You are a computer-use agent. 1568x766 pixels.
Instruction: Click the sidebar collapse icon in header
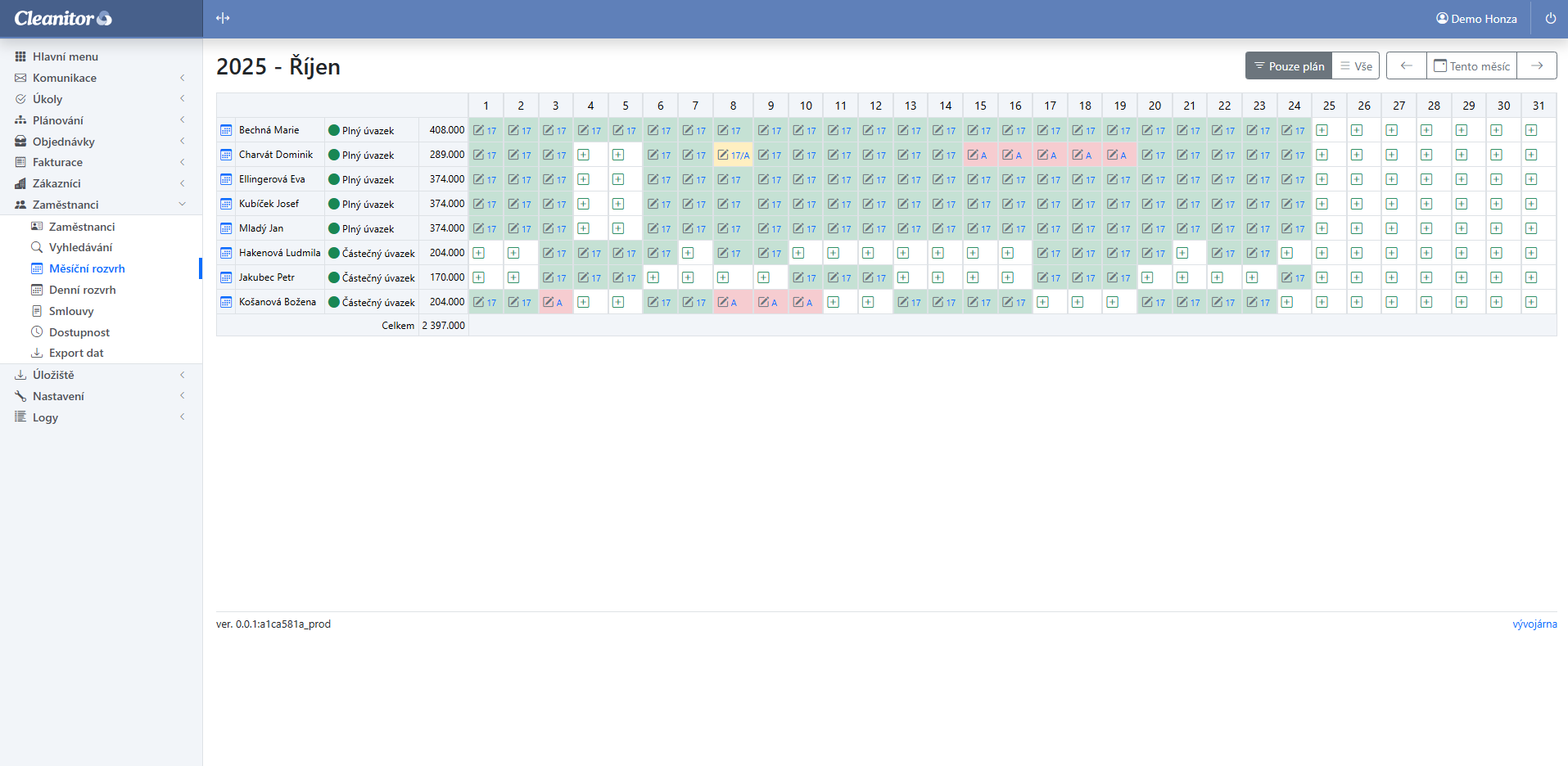223,18
